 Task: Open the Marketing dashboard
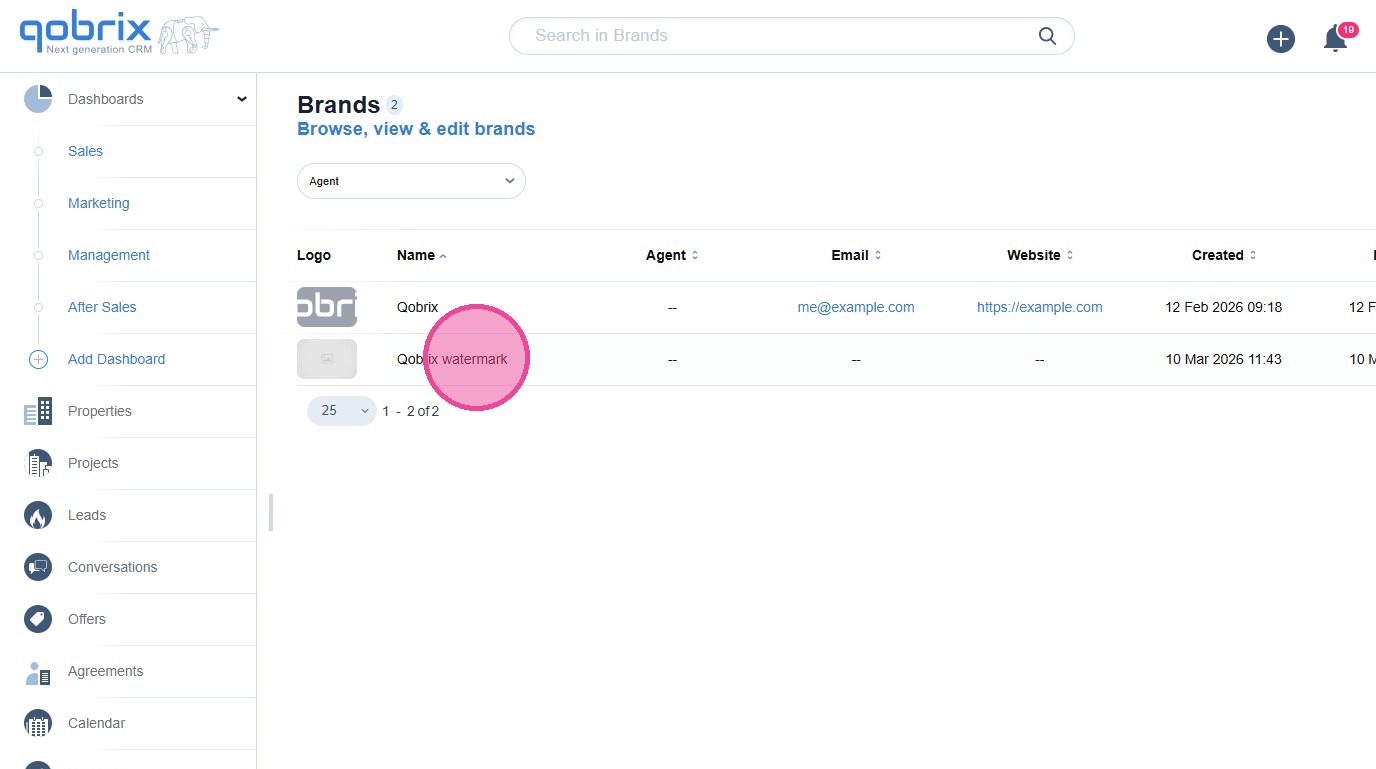[98, 203]
